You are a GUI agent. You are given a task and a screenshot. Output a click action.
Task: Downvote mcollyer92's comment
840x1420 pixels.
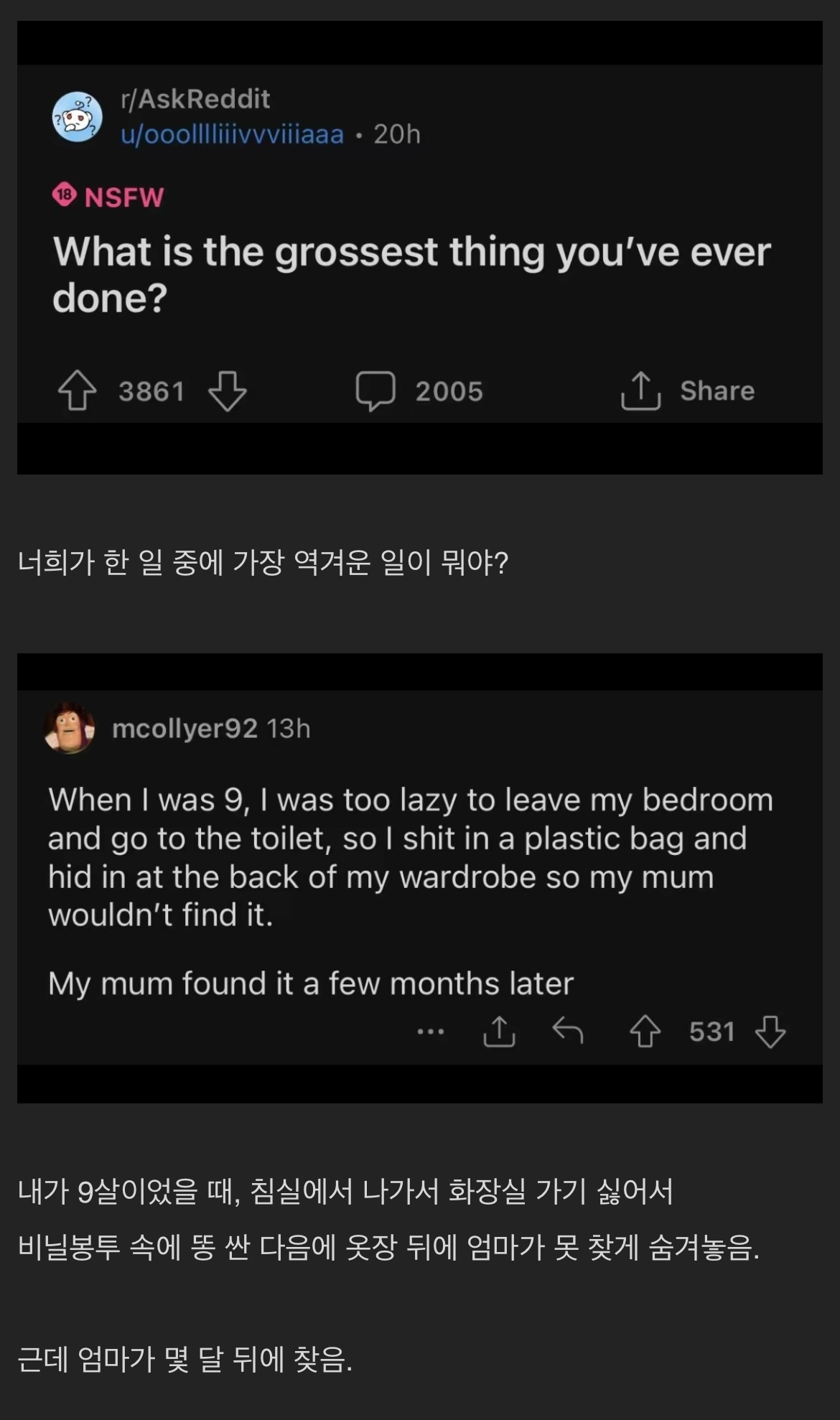(x=770, y=1032)
